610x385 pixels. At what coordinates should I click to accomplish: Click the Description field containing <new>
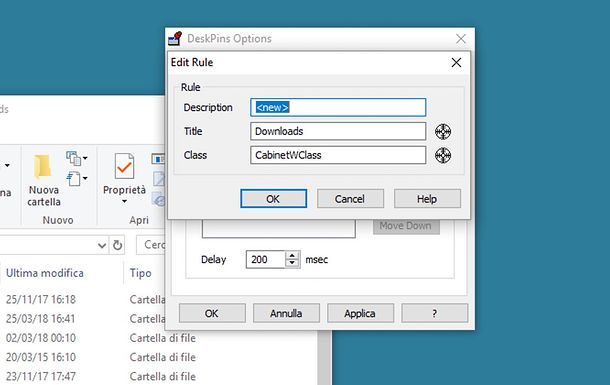tap(338, 107)
